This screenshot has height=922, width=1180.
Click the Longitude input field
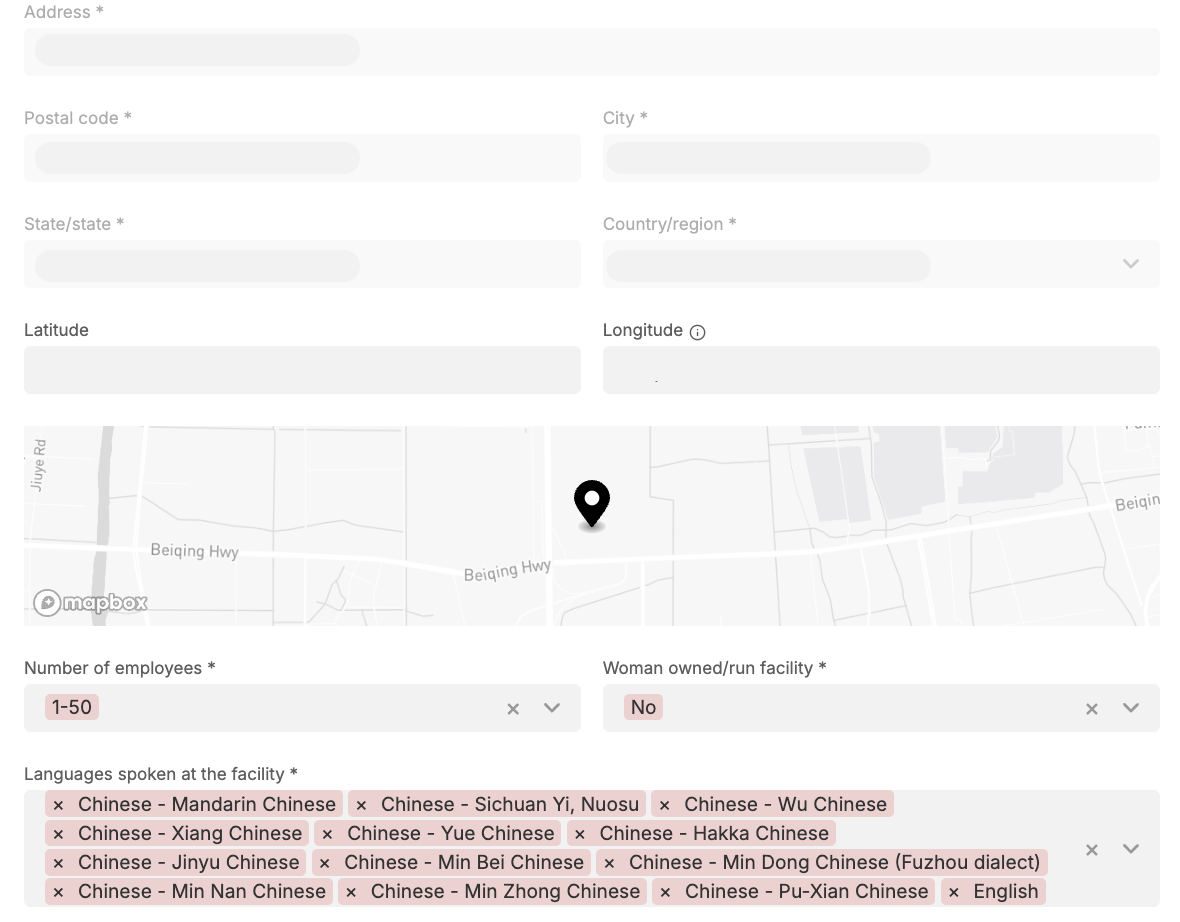881,370
